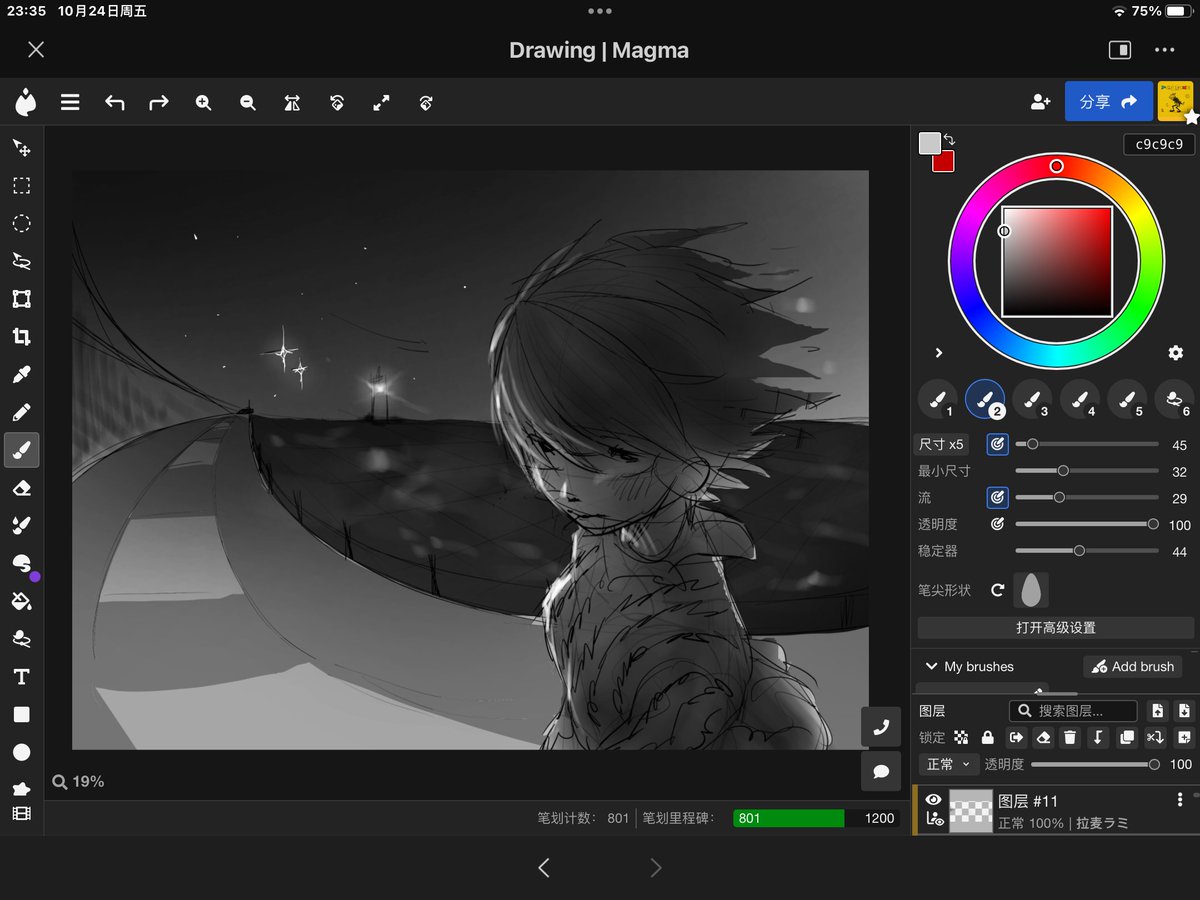The width and height of the screenshot is (1200, 900).
Task: Zoom out of the canvas
Action: click(248, 102)
